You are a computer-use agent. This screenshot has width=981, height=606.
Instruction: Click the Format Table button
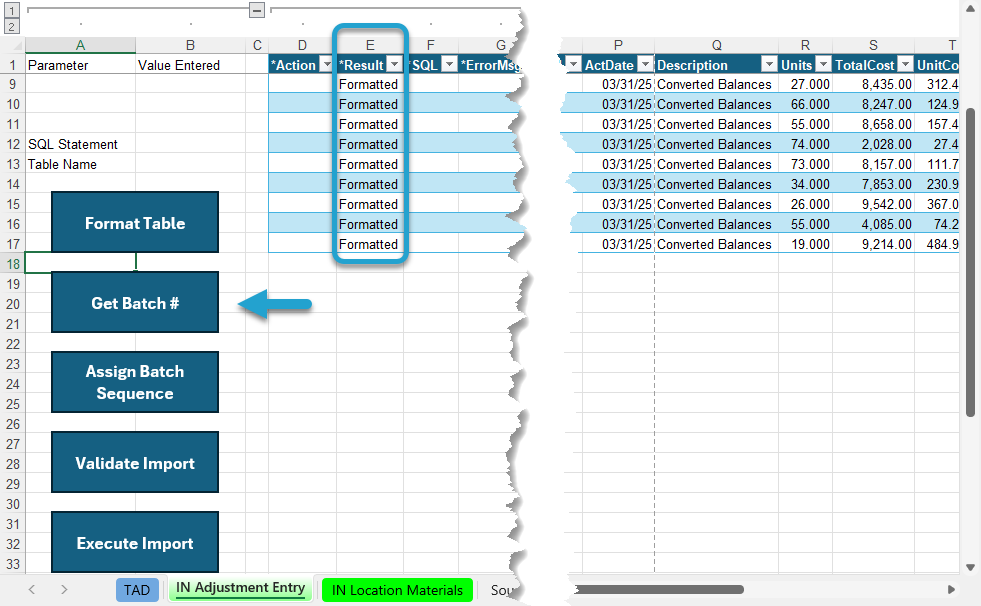coord(135,222)
